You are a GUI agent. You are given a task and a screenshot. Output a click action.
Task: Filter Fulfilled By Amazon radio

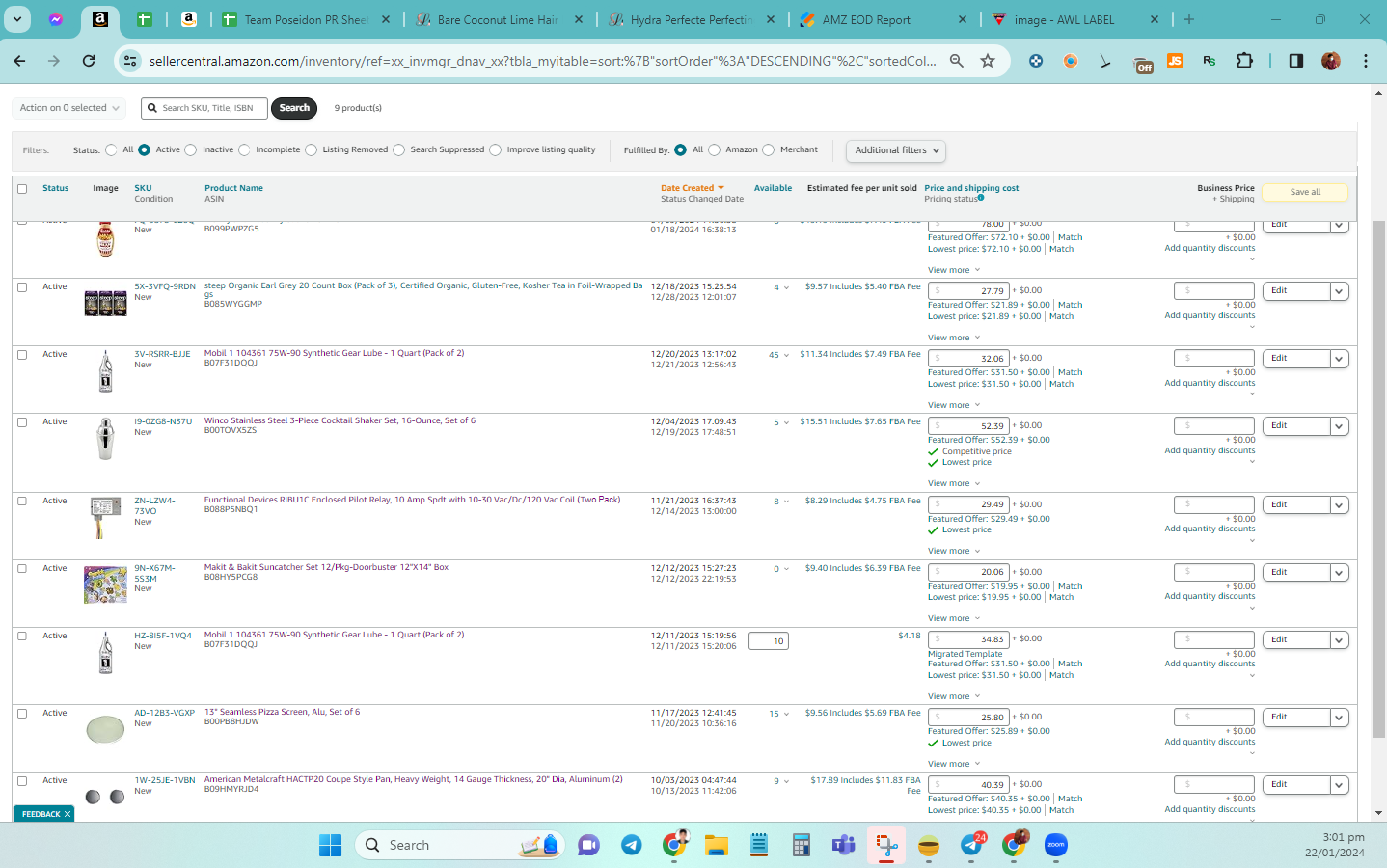pos(715,150)
